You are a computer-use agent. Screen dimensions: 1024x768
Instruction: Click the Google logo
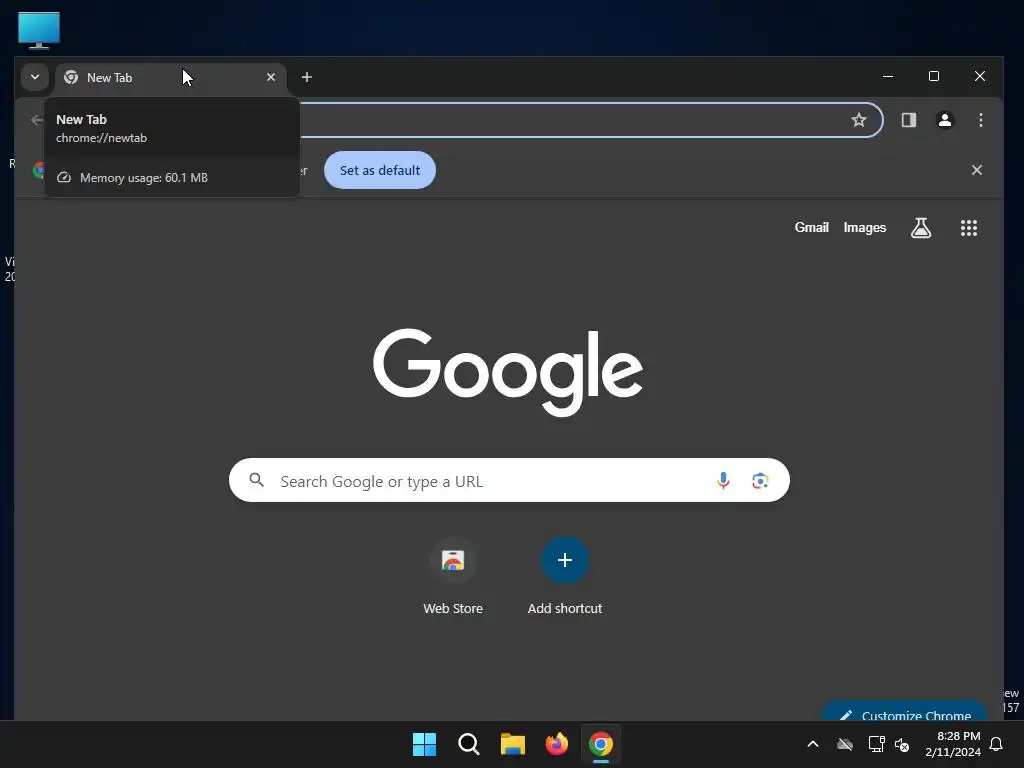[x=508, y=371]
